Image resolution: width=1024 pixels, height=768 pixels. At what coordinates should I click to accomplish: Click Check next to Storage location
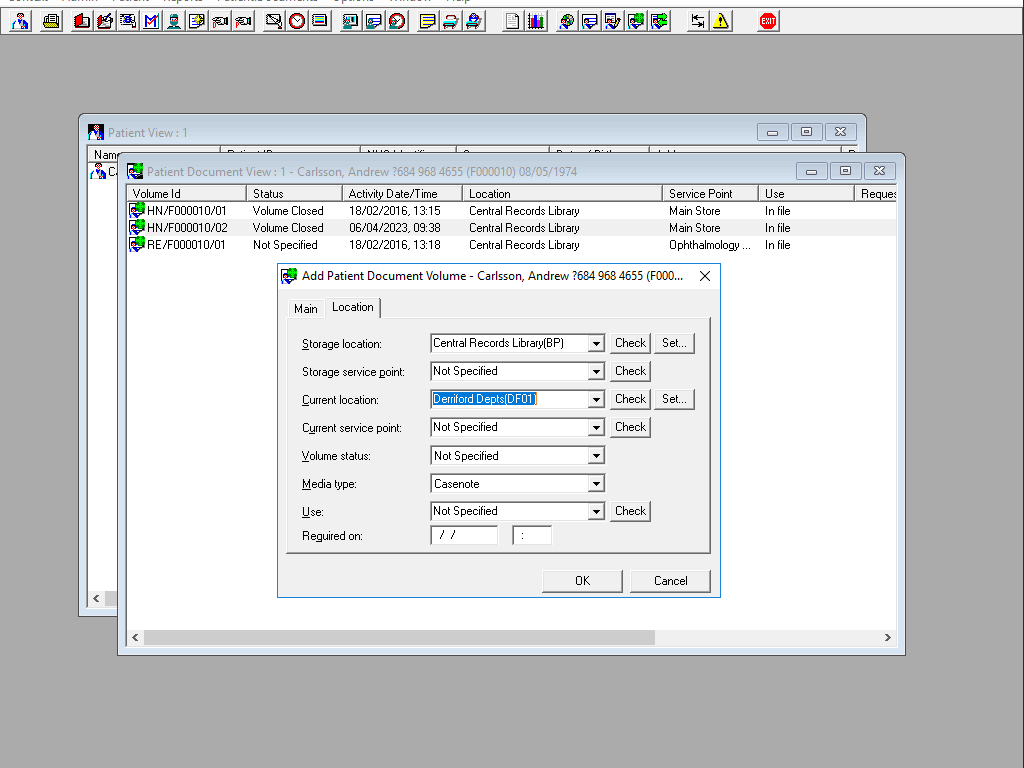pos(630,343)
